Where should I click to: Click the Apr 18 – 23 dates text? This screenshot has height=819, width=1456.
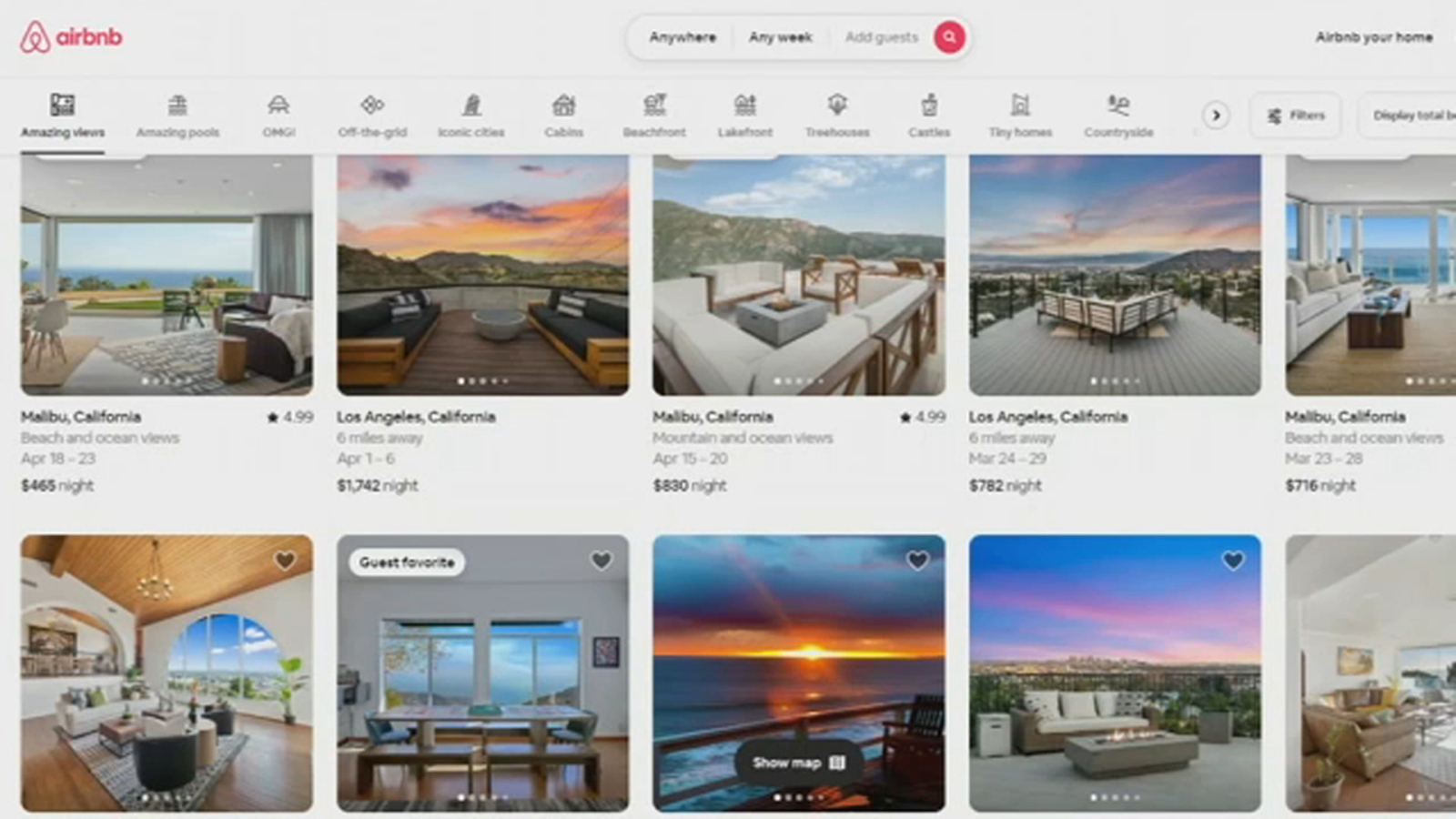coord(58,459)
